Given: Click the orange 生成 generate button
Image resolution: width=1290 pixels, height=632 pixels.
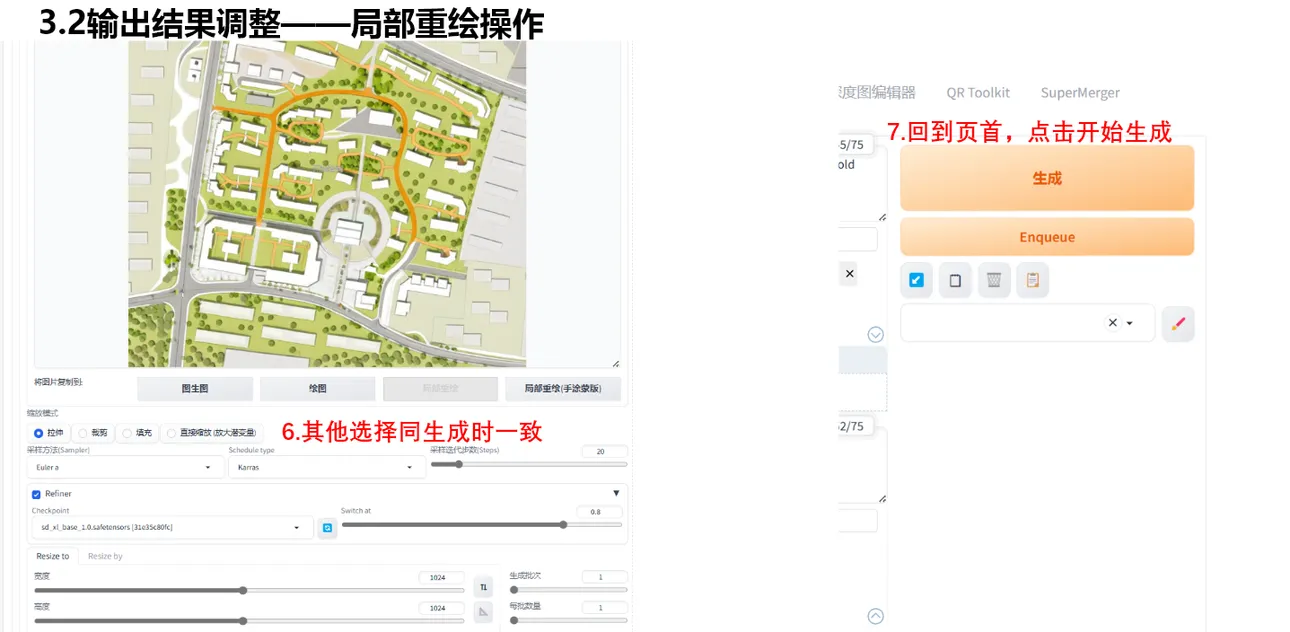Looking at the screenshot, I should [x=1047, y=178].
